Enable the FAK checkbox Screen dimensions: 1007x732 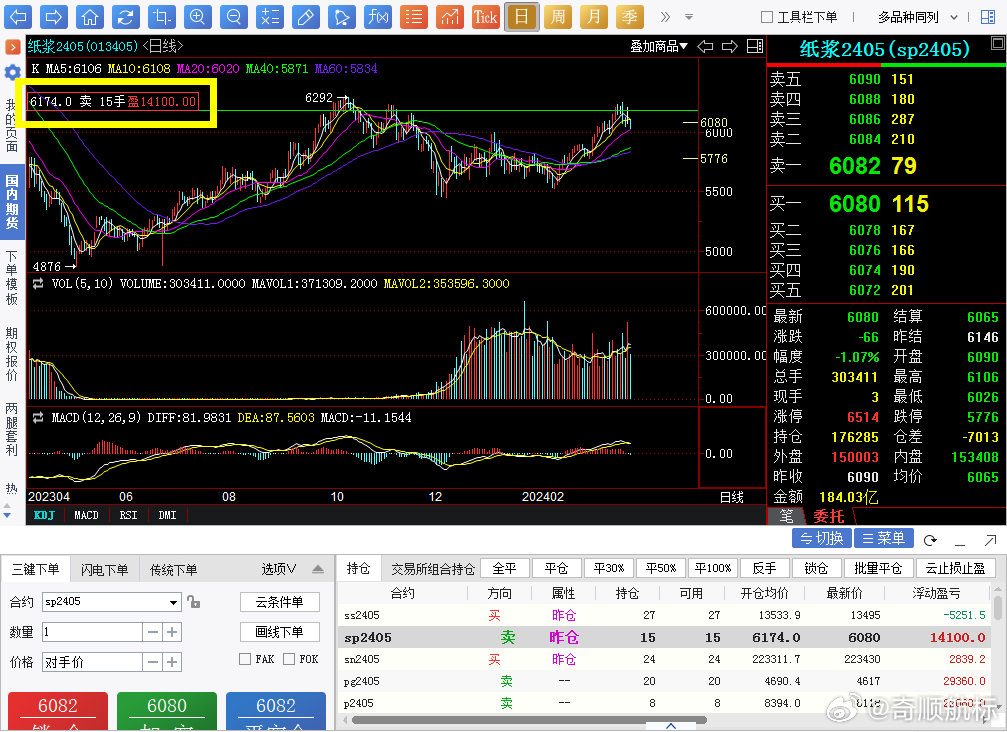tap(245, 659)
